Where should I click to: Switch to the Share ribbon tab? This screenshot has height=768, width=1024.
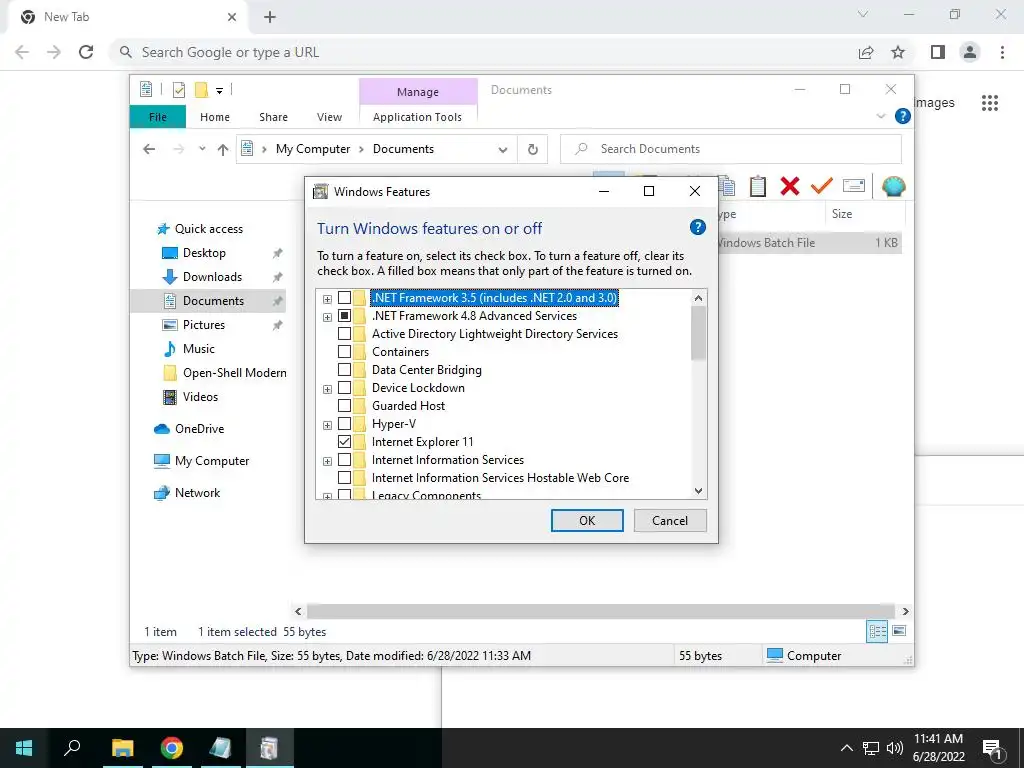point(273,117)
